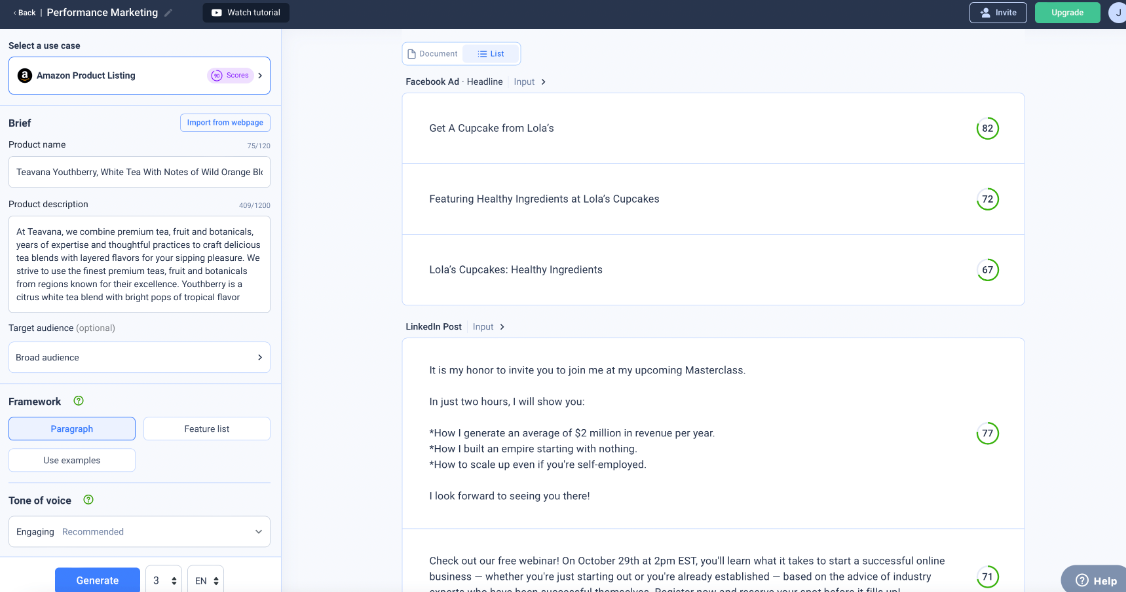1126x592 pixels.
Task: Click the Product name input field
Action: click(x=139, y=172)
